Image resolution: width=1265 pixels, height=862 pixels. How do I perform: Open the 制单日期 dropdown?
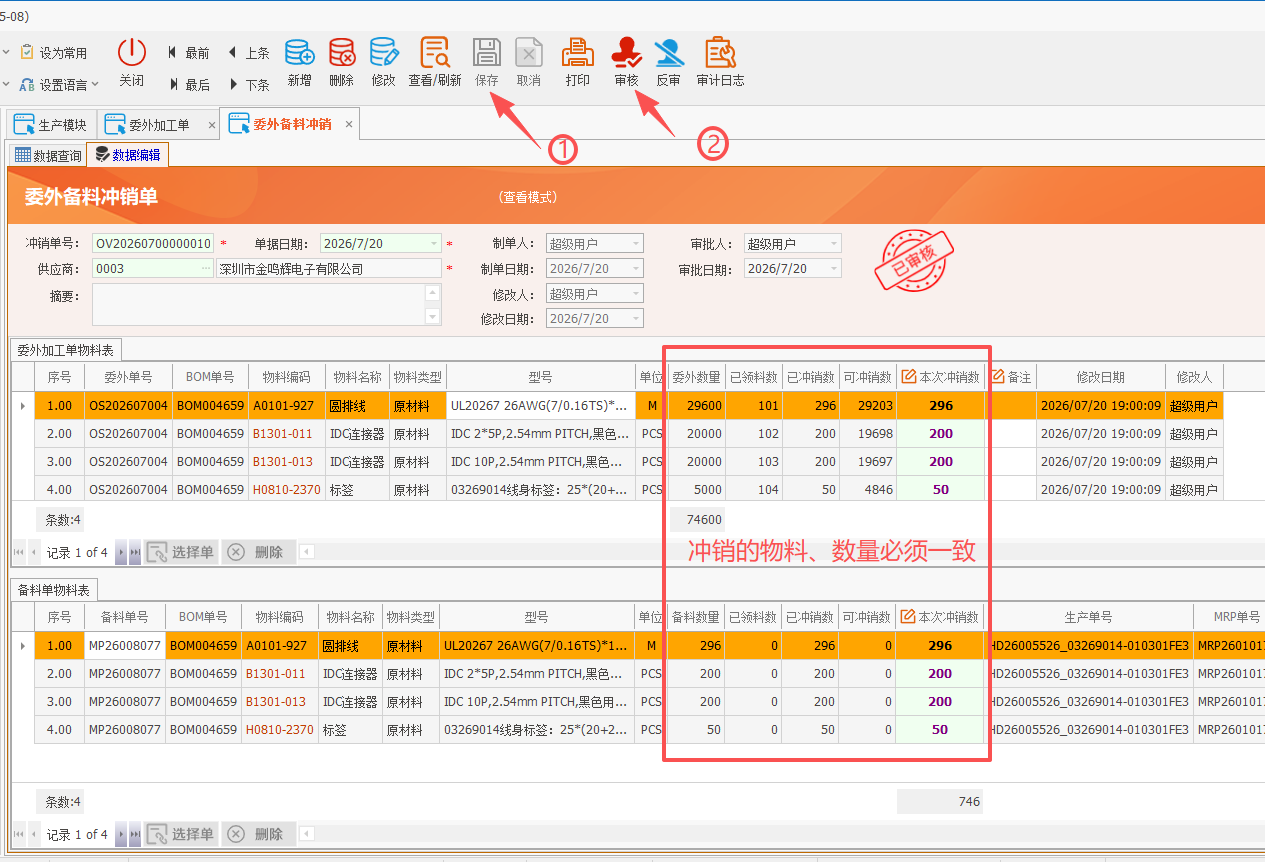click(636, 268)
